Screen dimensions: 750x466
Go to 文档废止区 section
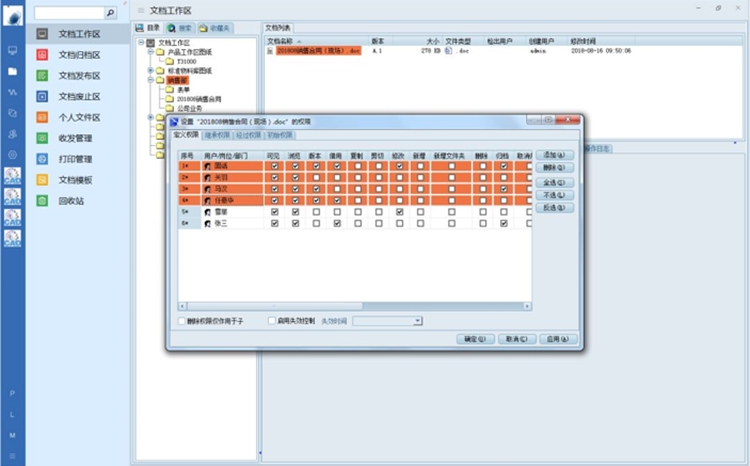click(x=79, y=97)
